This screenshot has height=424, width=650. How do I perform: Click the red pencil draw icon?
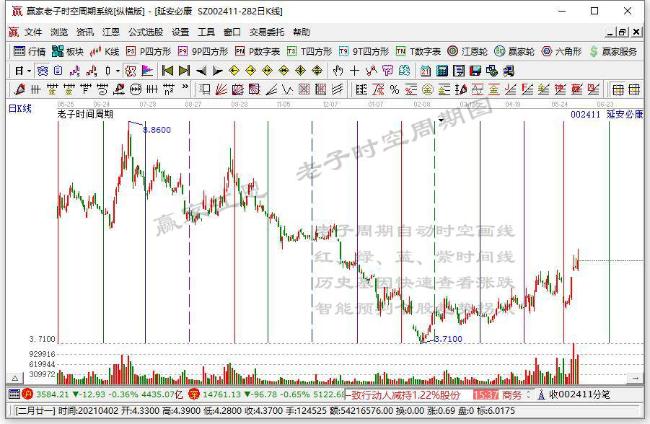pyautogui.click(x=19, y=89)
